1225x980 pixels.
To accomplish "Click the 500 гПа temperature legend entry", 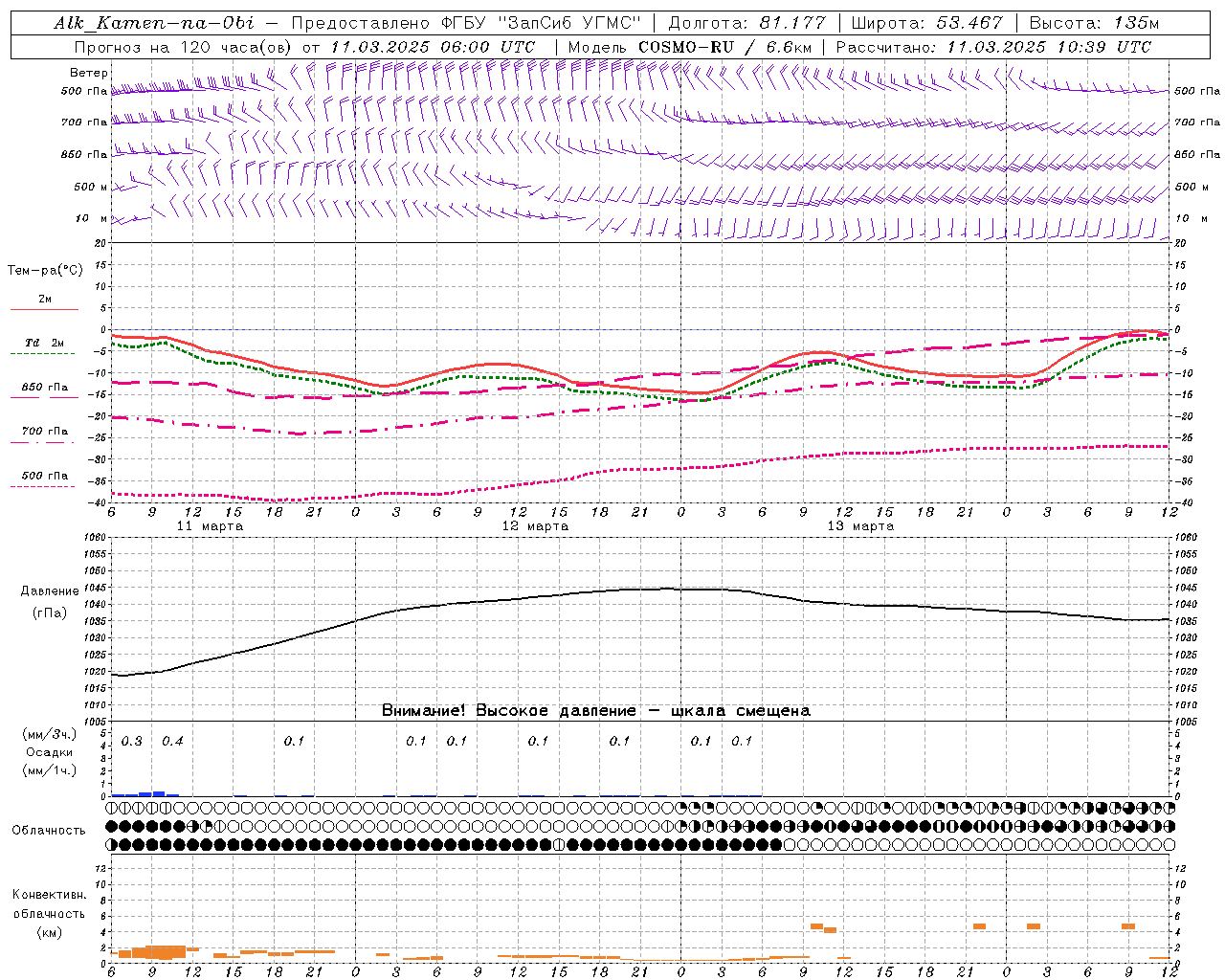I will coord(45,476).
